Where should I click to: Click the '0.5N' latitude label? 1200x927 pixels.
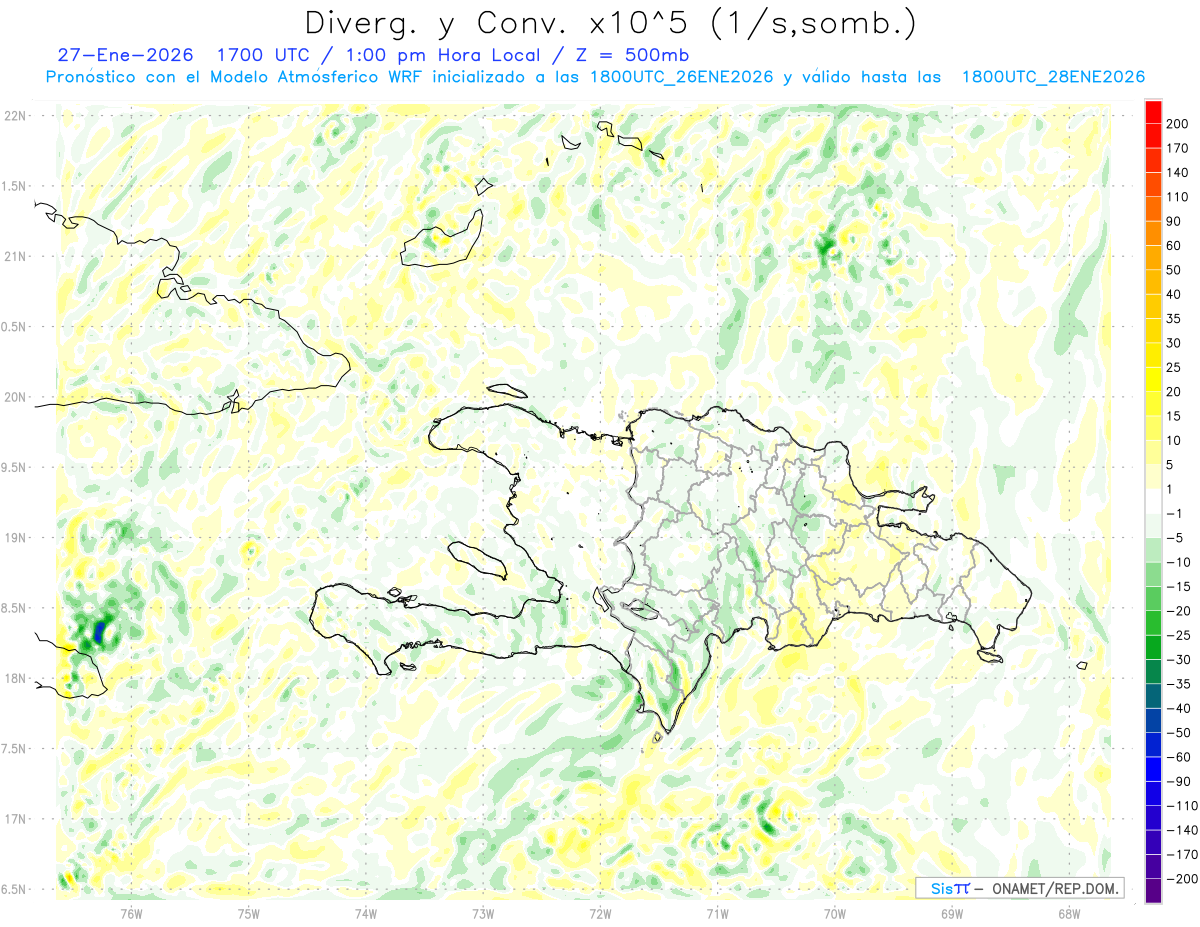(15, 327)
